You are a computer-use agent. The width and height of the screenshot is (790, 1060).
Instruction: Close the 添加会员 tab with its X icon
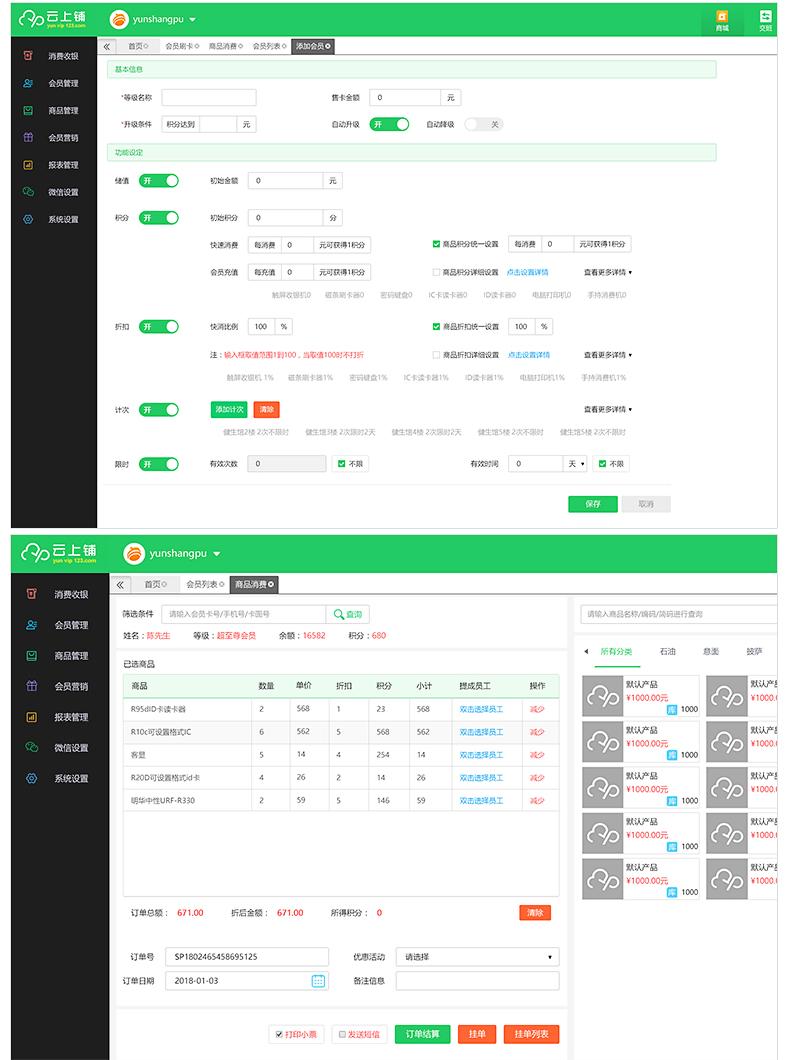[328, 46]
